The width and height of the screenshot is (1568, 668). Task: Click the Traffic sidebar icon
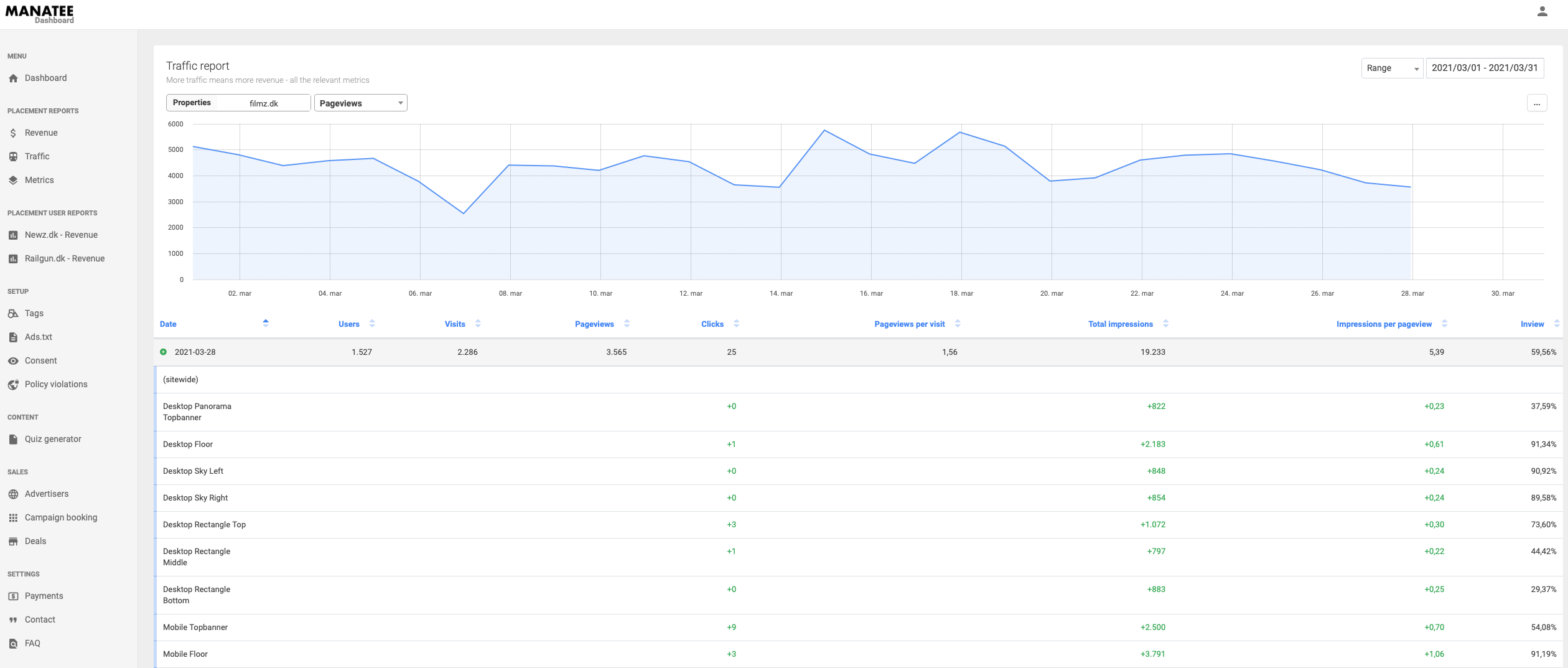[x=13, y=156]
